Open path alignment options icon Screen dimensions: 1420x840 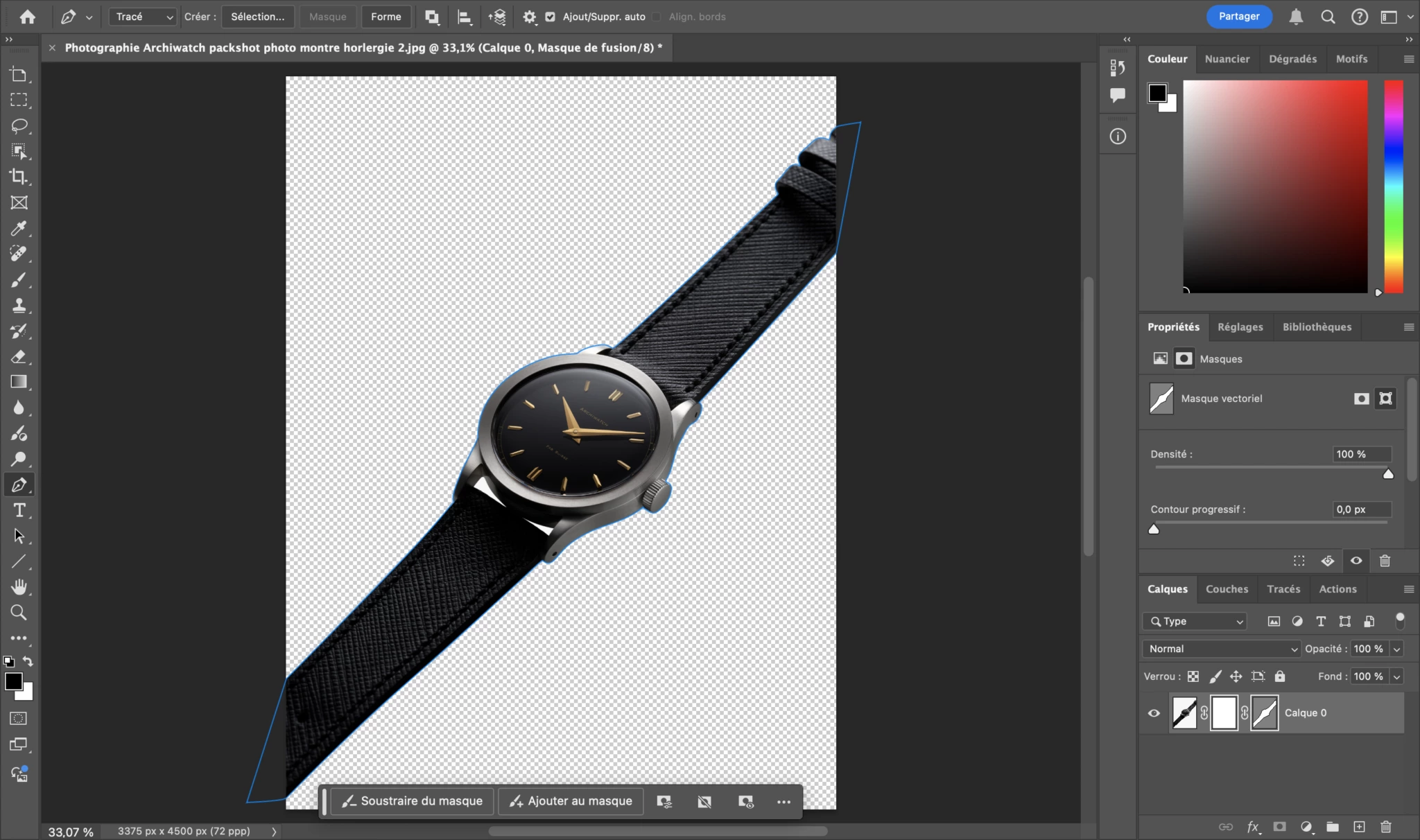point(465,17)
